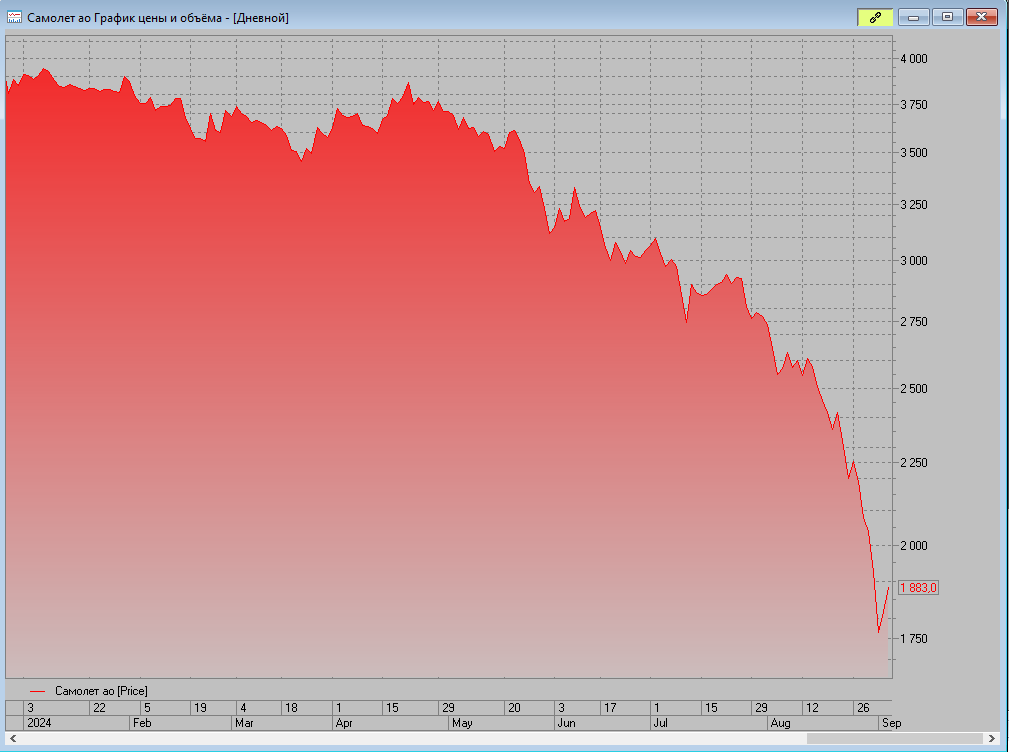This screenshot has height=752, width=1009.
Task: Click the 3 750 price axis label
Action: pyautogui.click(x=914, y=105)
